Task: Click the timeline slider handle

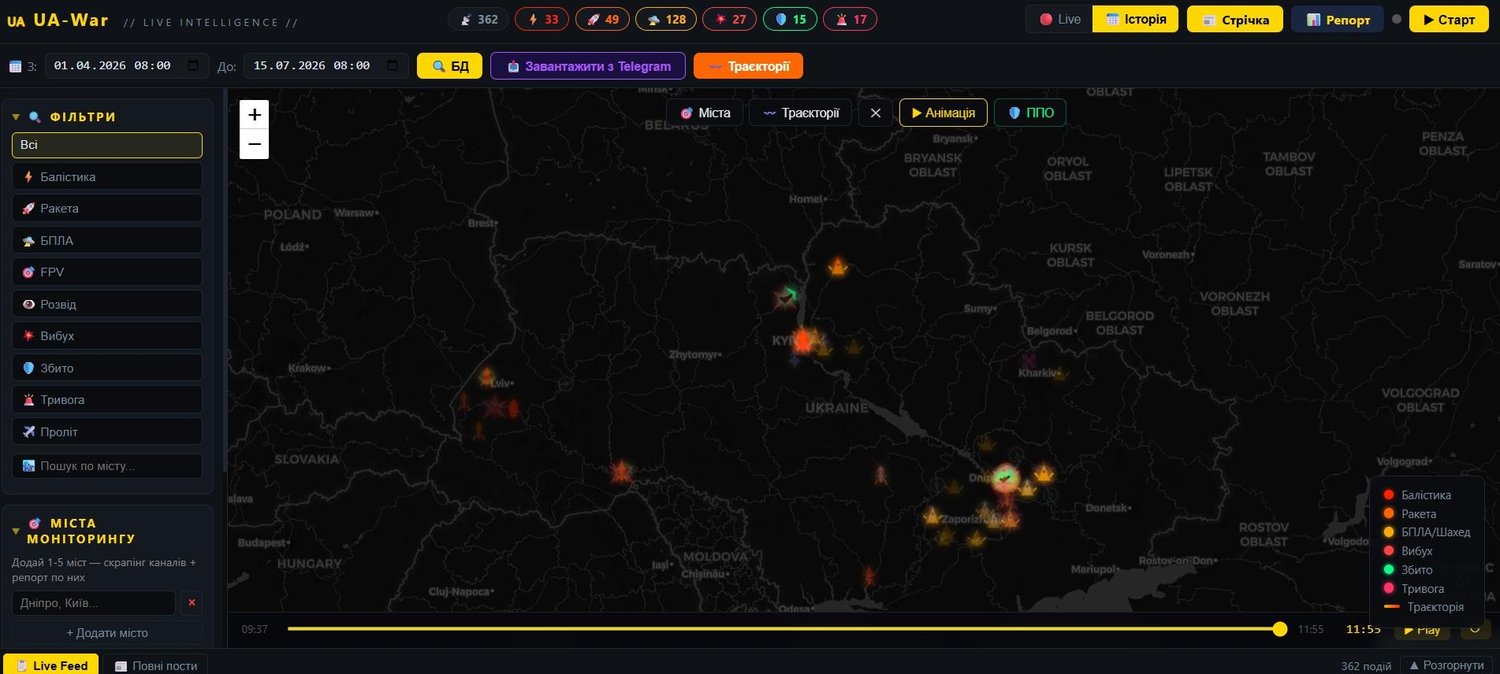Action: [x=1280, y=629]
